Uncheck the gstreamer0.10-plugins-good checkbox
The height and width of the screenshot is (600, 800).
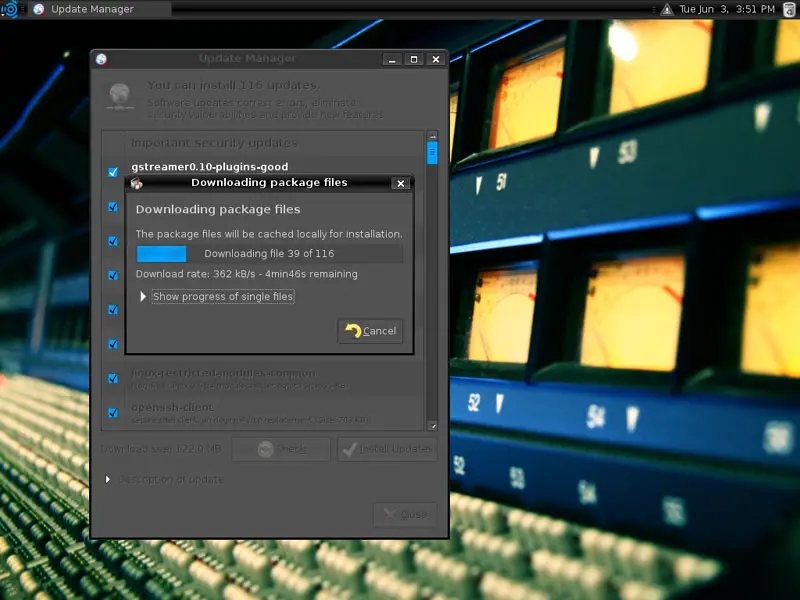click(x=113, y=172)
